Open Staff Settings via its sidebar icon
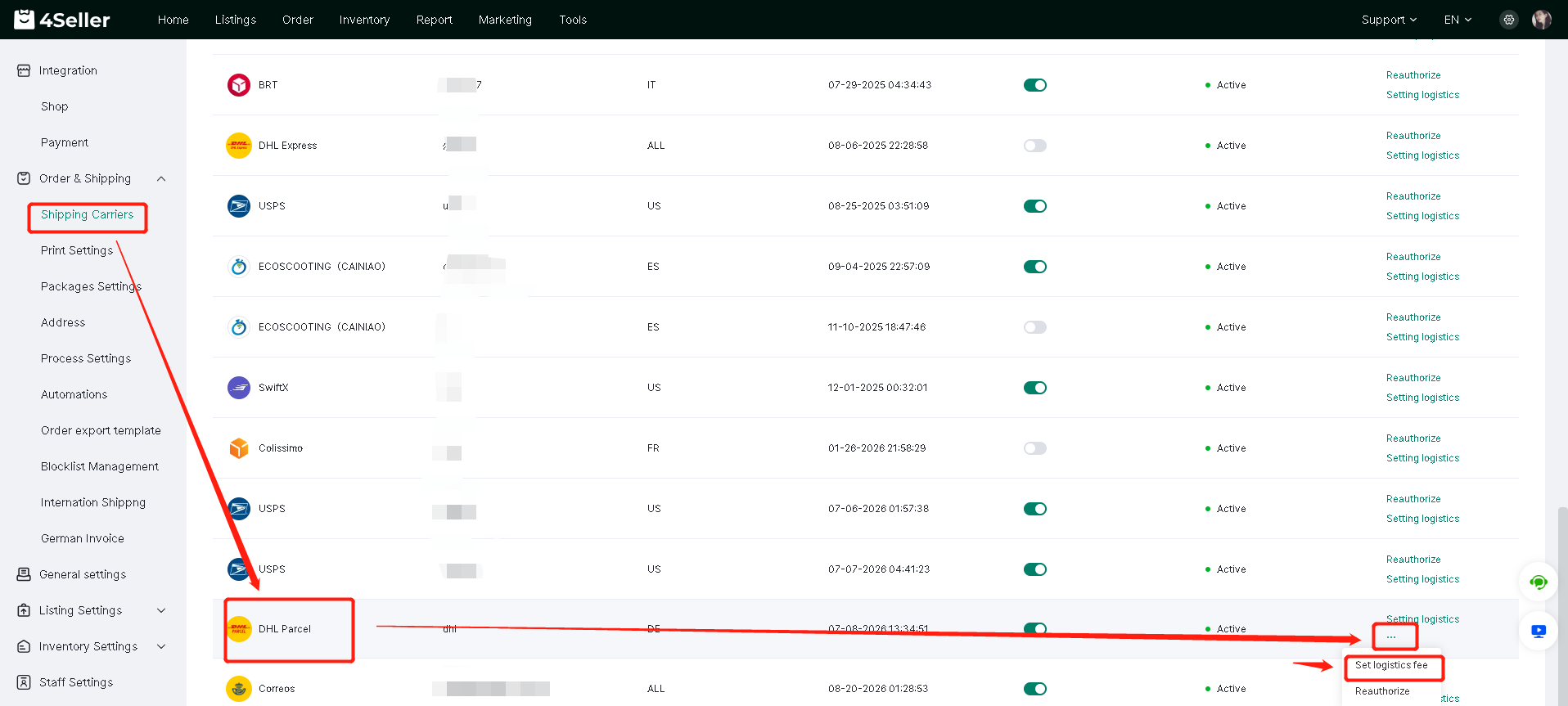The height and width of the screenshot is (706, 1568). point(24,682)
